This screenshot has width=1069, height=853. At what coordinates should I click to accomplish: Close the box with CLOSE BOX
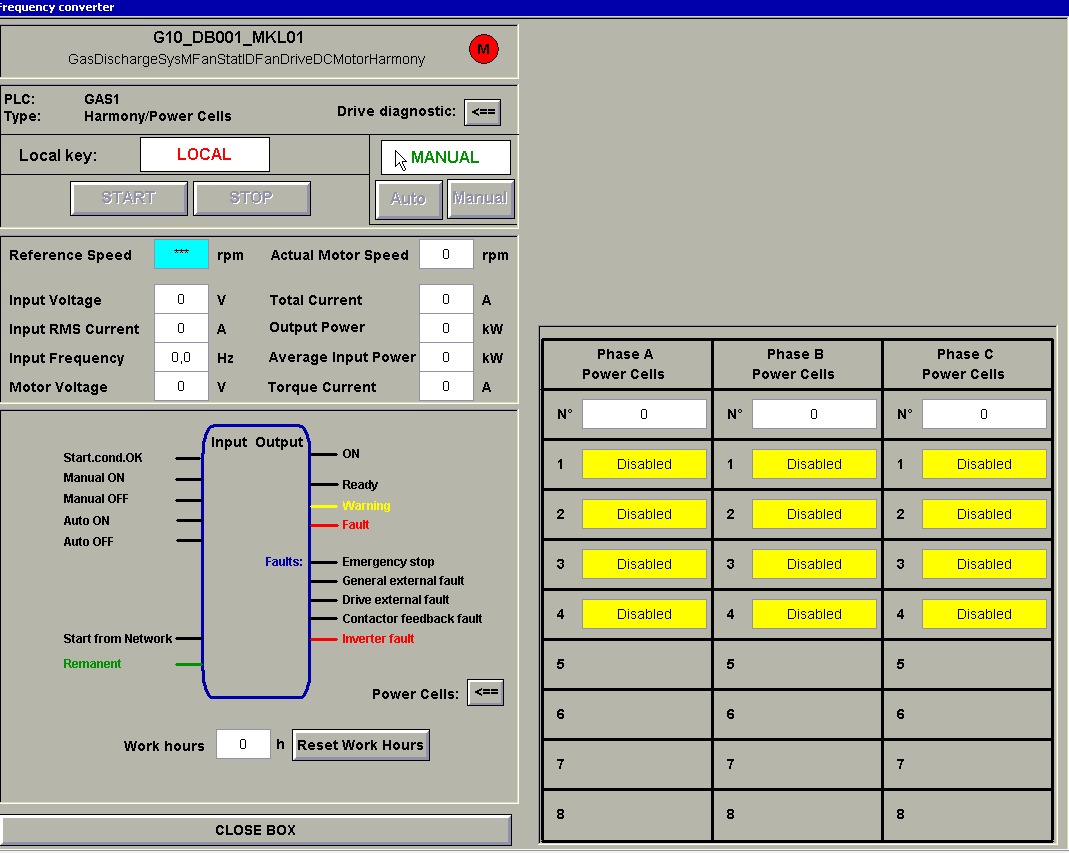256,830
